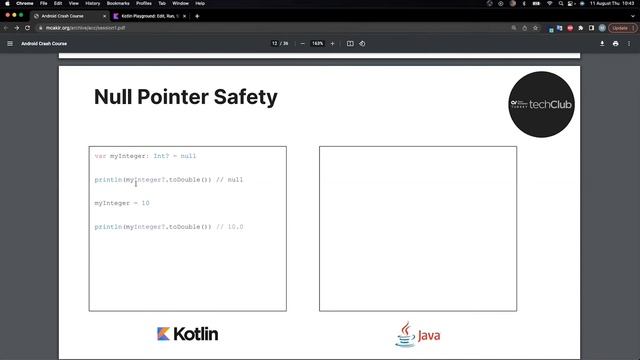
Task: Rotate the PDF counterclockwise
Action: coord(362,44)
